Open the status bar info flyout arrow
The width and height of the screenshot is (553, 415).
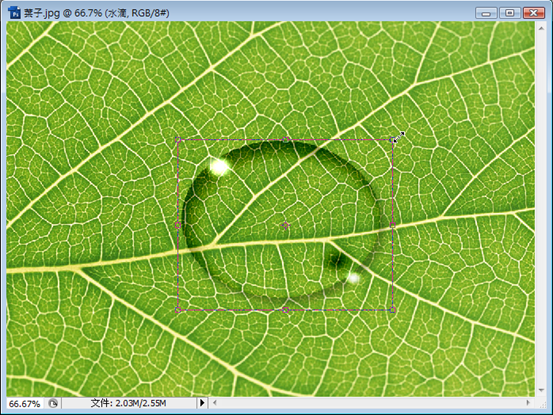202,403
